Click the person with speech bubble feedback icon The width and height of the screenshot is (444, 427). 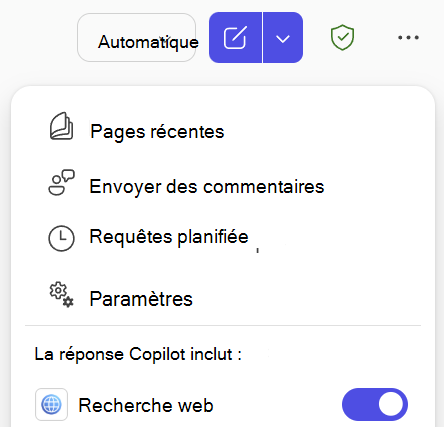tap(62, 182)
